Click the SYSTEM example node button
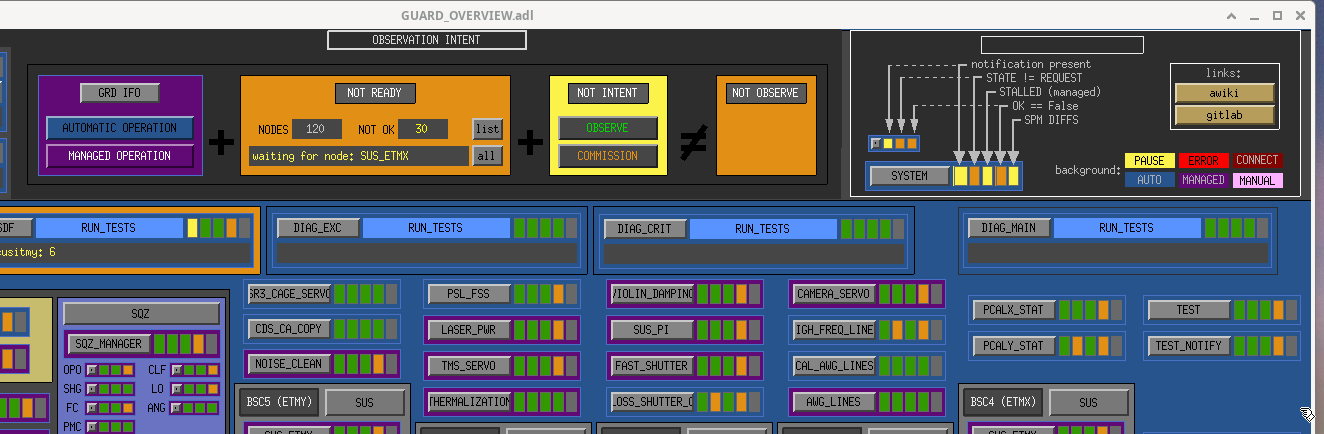1324x434 pixels. 909,176
